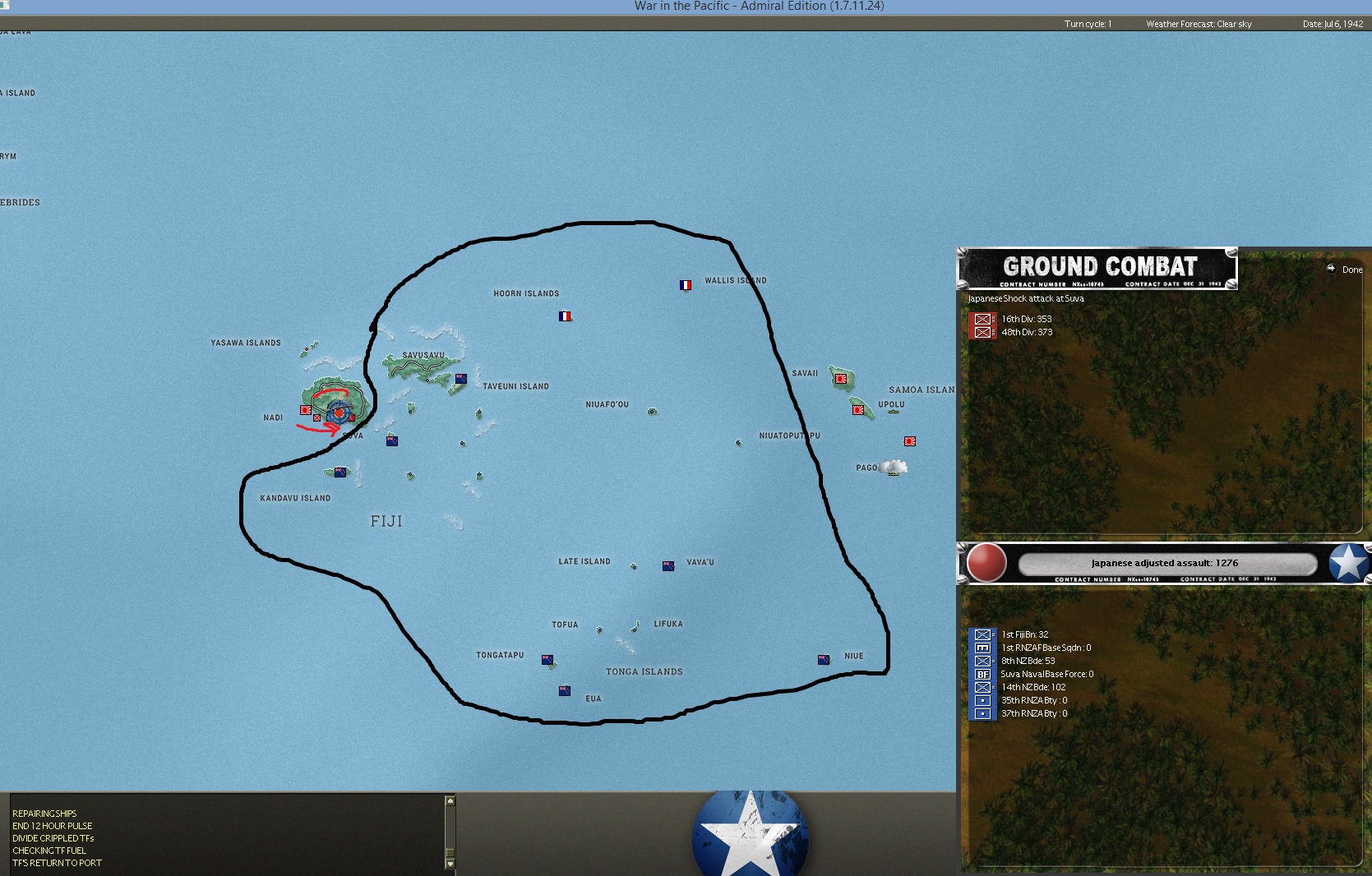Click the 'Turn cycle: 1' status text
The width and height of the screenshot is (1372, 876).
tap(1088, 24)
